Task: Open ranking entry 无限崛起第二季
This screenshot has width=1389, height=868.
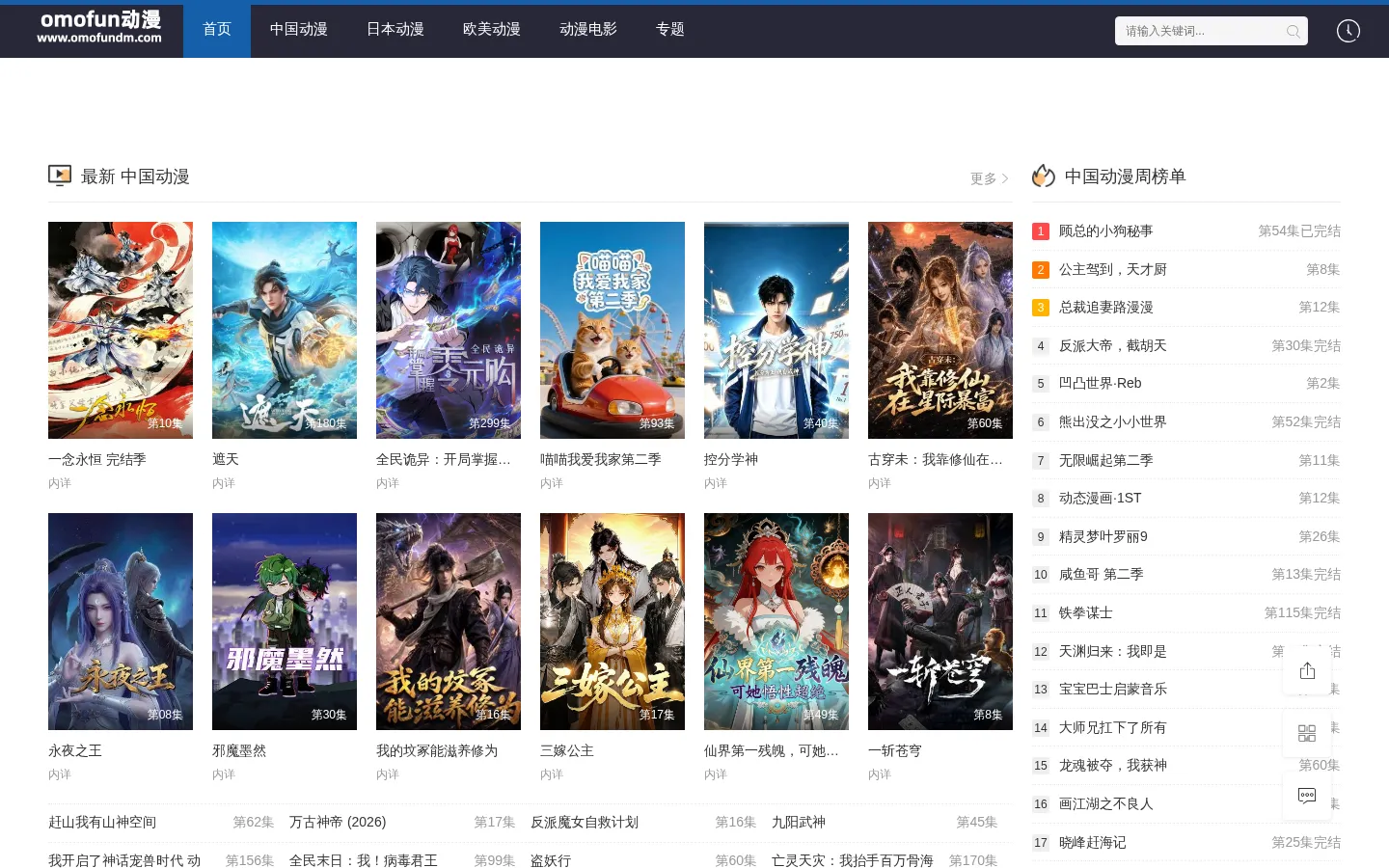Action: (1106, 460)
